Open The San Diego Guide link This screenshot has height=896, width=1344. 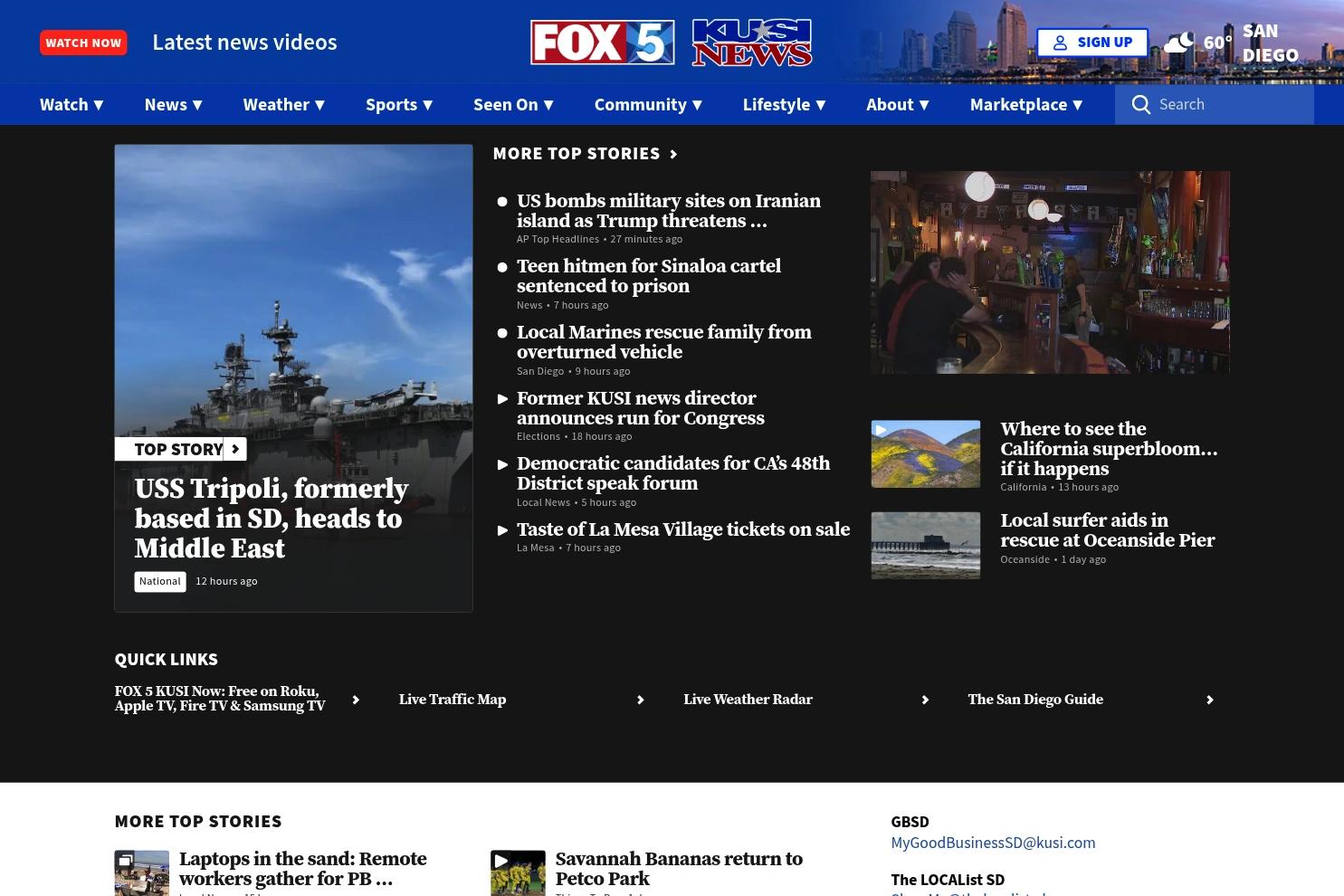coord(1035,700)
